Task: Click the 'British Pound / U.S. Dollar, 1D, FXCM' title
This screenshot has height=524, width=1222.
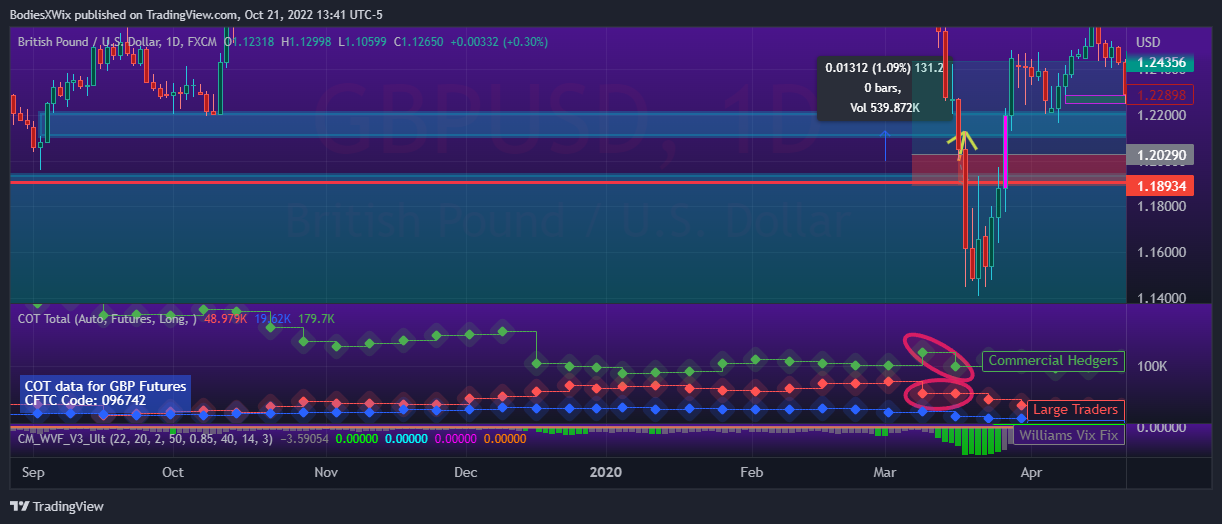Action: (x=119, y=42)
